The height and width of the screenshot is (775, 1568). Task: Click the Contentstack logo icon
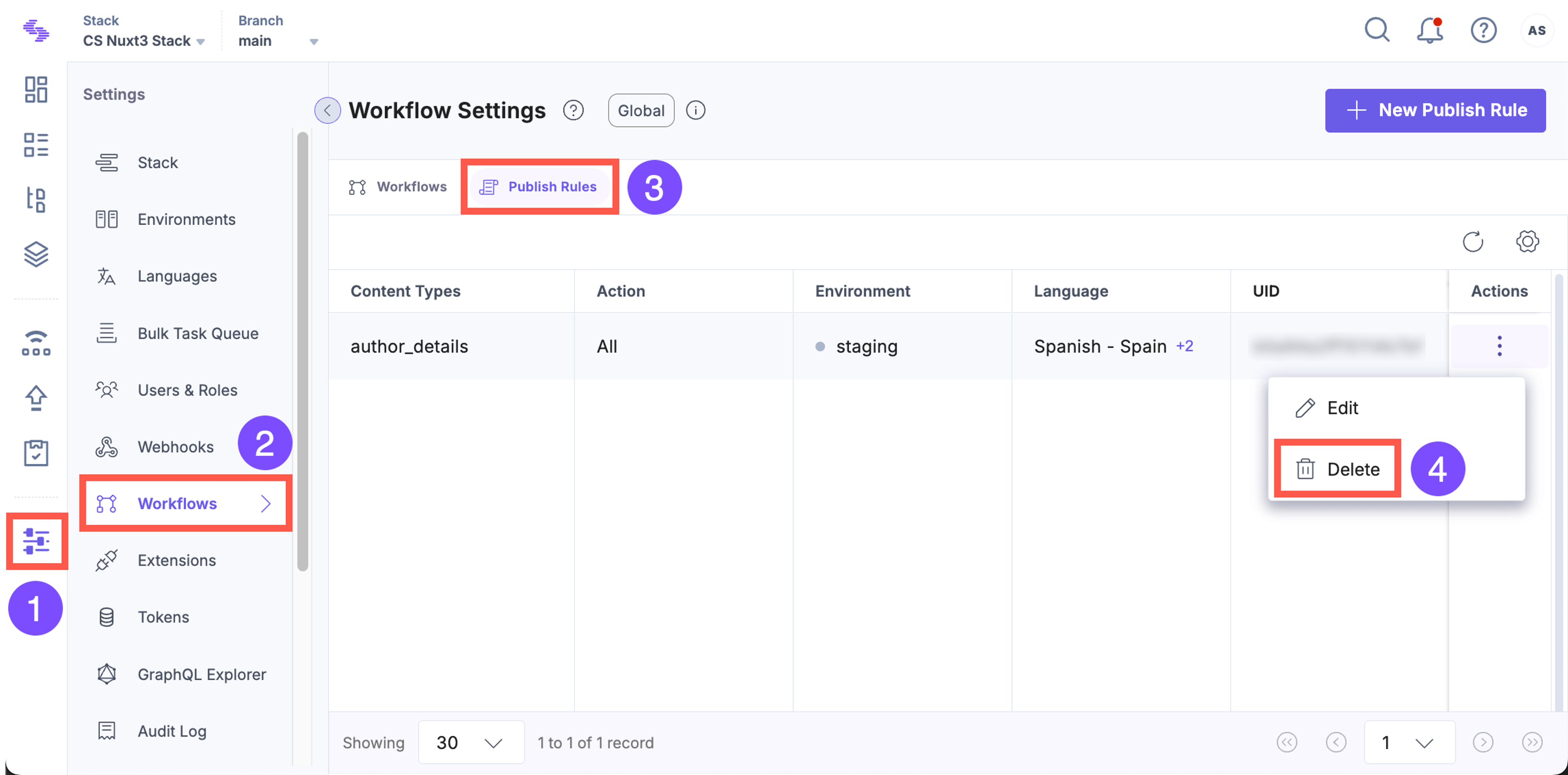(x=36, y=31)
